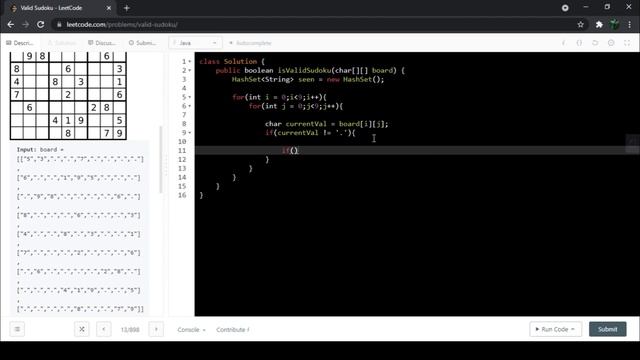The height and width of the screenshot is (360, 640).
Task: Click the browser media control icon
Action: [565, 8]
